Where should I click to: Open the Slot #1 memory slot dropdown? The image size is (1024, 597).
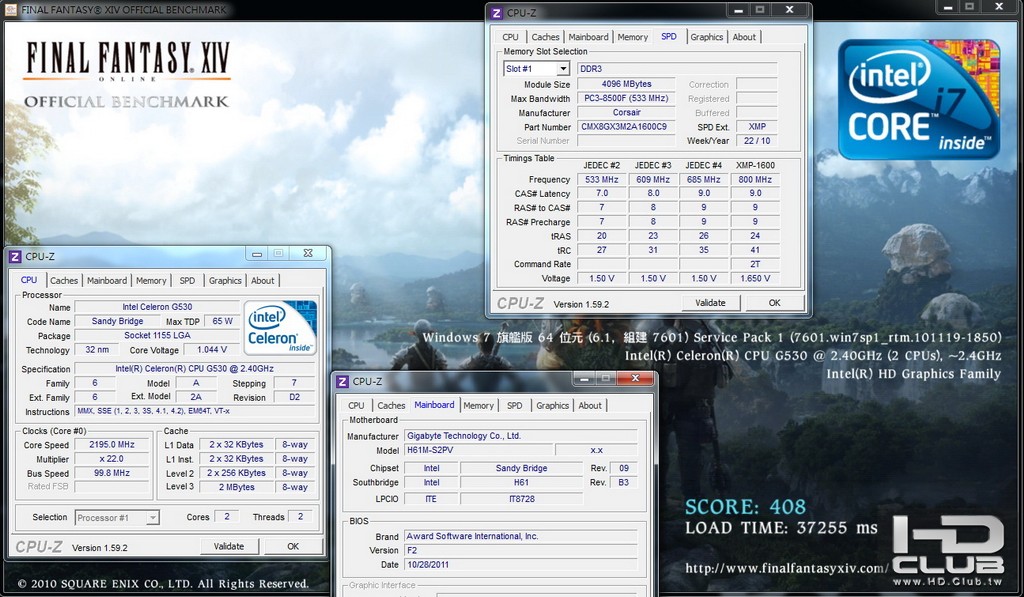(563, 69)
